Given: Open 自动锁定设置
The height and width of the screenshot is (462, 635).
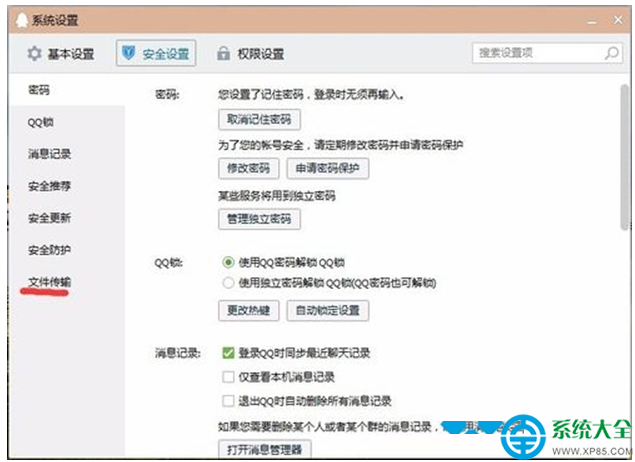Looking at the screenshot, I should [x=328, y=311].
